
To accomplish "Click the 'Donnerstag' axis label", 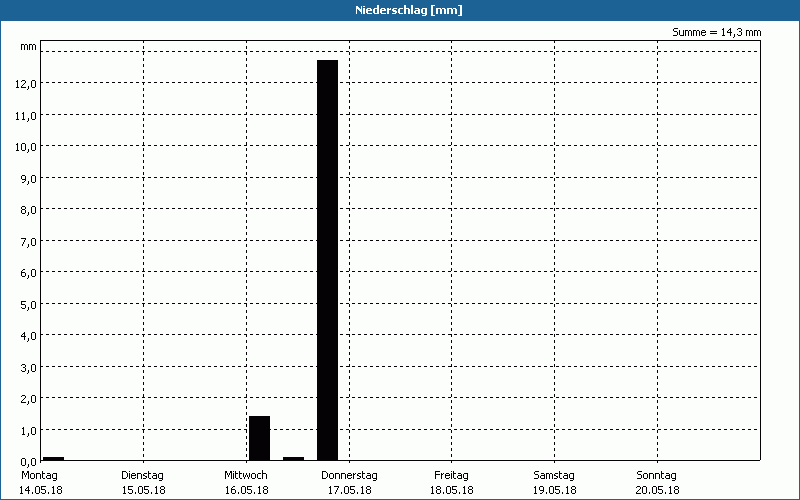I will pos(349,475).
